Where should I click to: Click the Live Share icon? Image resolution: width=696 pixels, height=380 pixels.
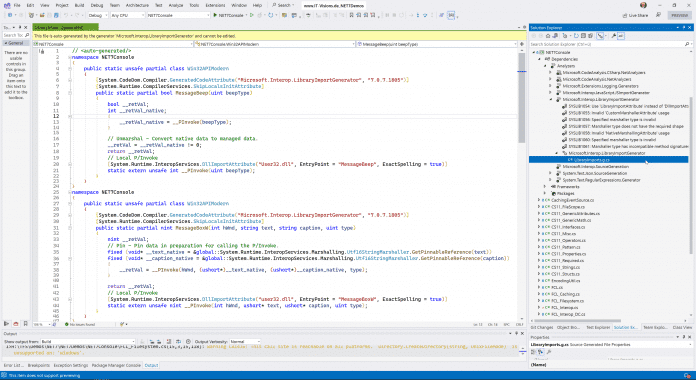[x=625, y=15]
